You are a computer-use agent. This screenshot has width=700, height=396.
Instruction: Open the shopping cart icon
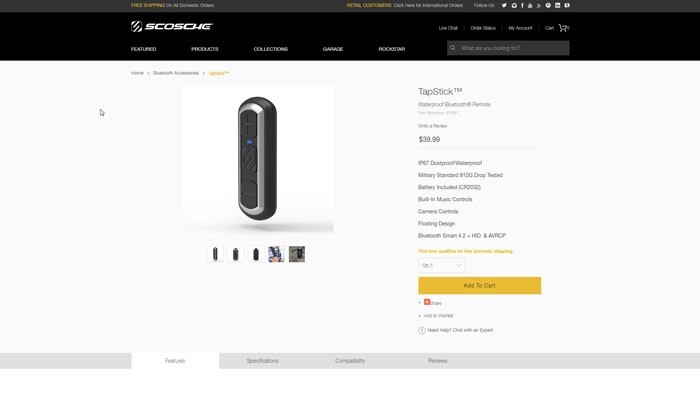[x=563, y=28]
